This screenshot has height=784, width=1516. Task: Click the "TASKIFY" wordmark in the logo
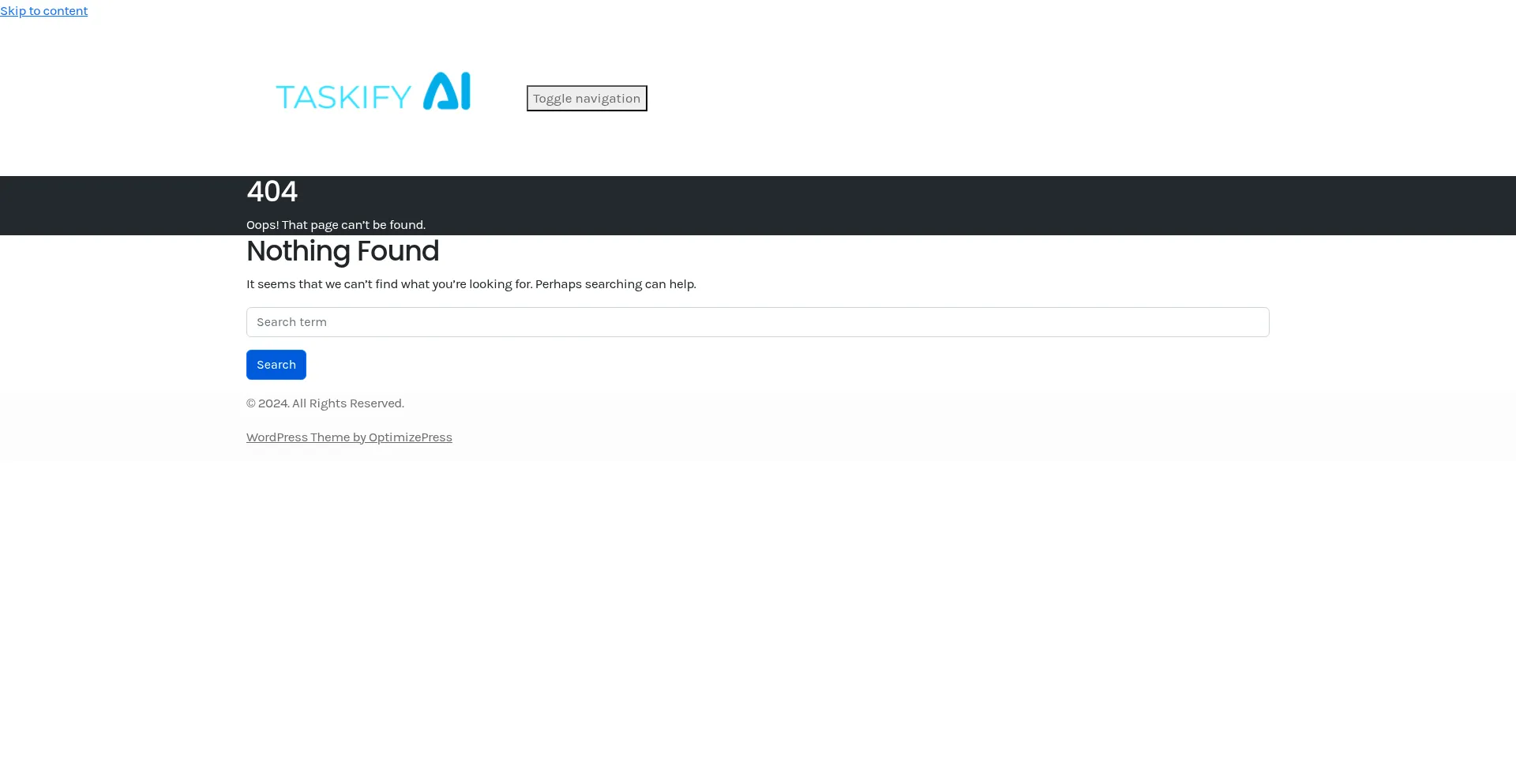343,97
